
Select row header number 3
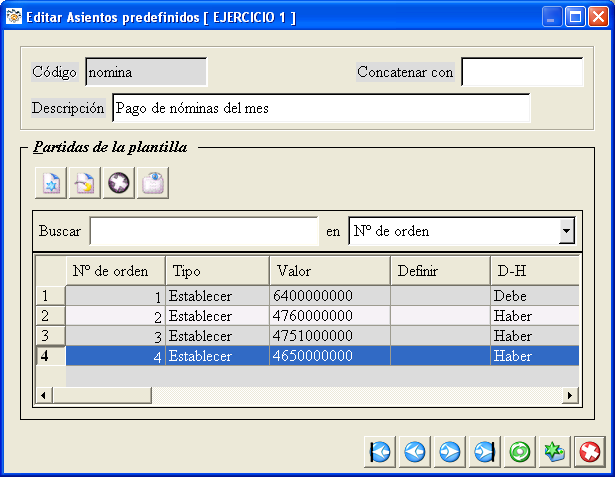point(51,336)
